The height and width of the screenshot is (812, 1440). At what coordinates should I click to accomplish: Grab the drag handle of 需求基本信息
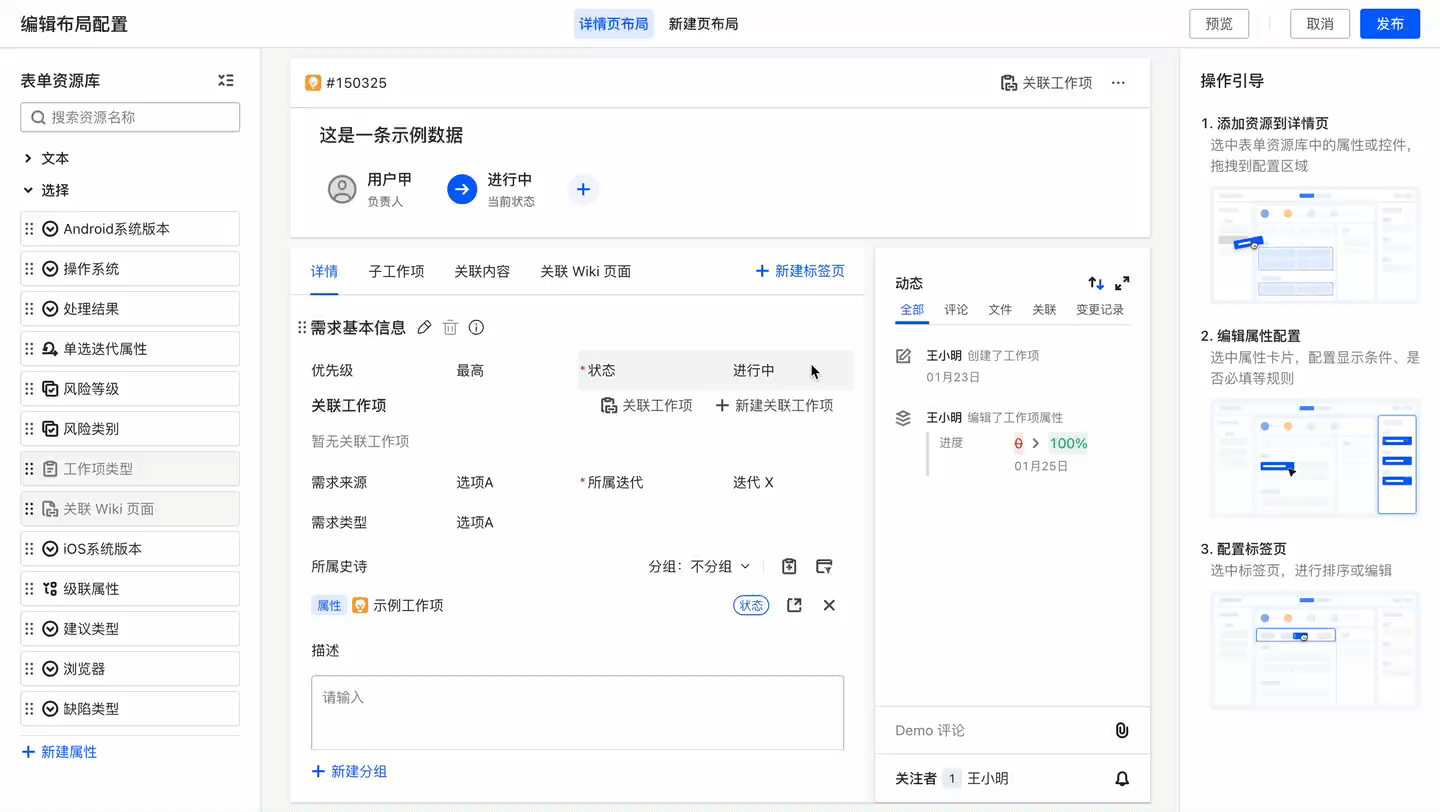[x=302, y=327]
